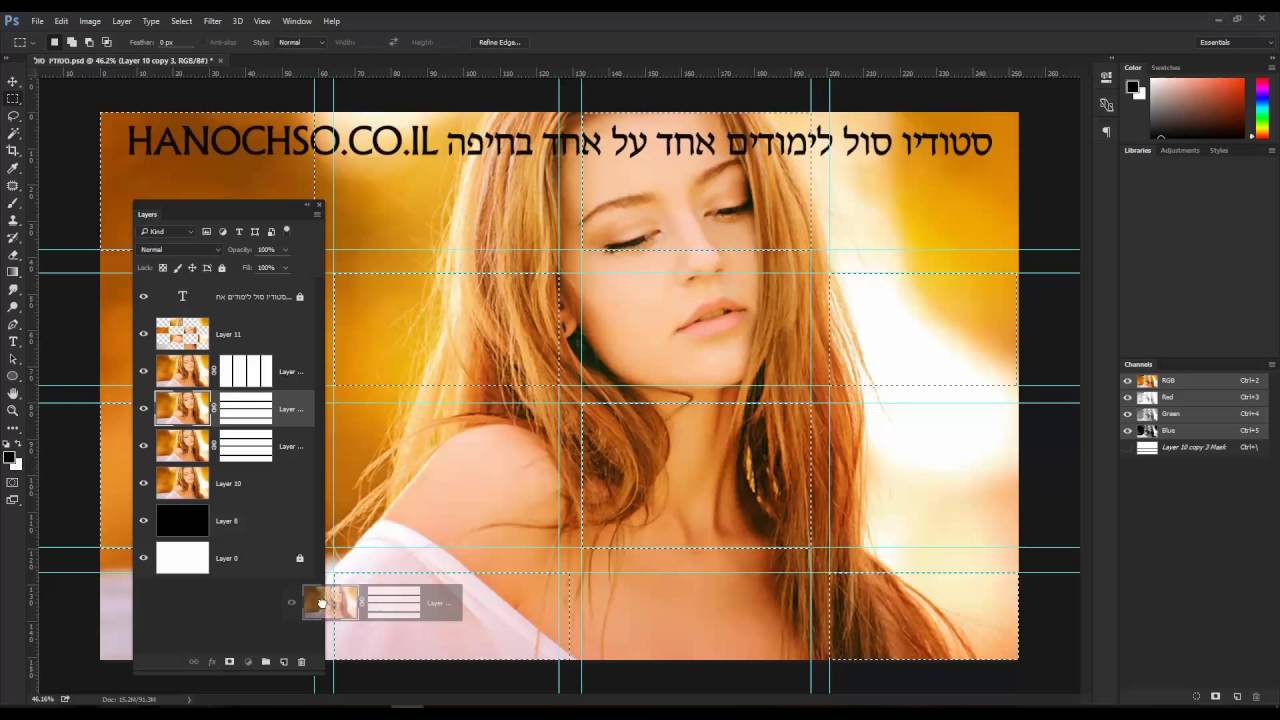This screenshot has width=1280, height=720.
Task: Select the Rectangular Marquee tool
Action: pyautogui.click(x=13, y=99)
